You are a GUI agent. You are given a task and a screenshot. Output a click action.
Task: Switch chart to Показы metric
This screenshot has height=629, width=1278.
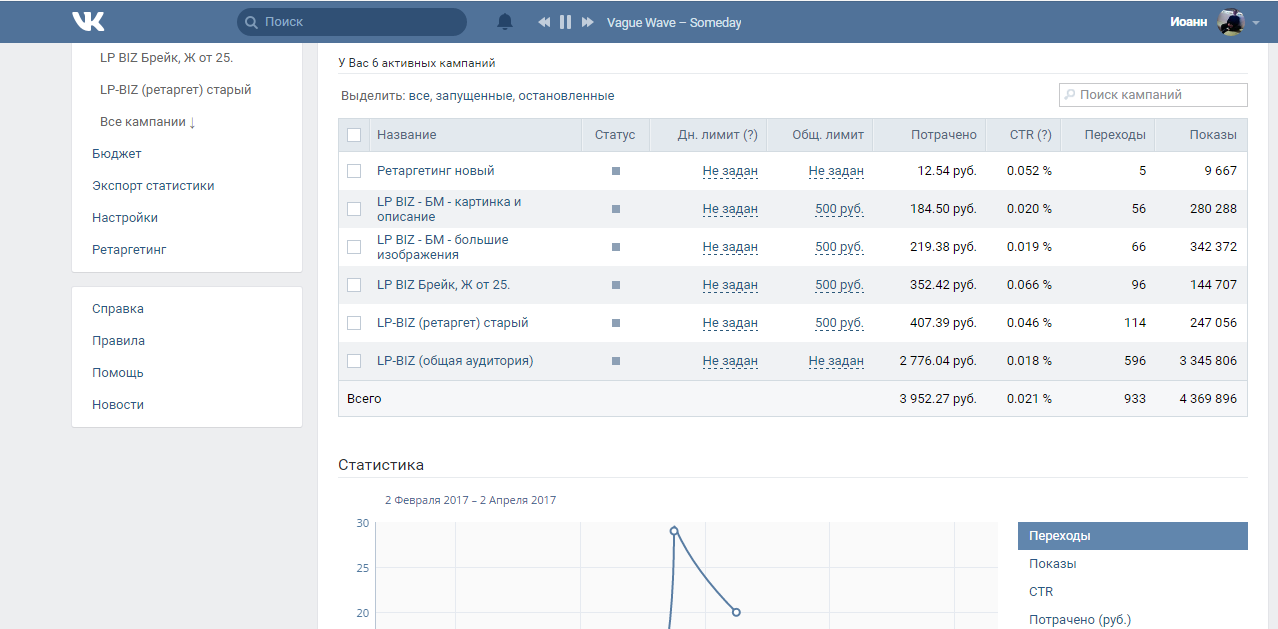(1052, 564)
